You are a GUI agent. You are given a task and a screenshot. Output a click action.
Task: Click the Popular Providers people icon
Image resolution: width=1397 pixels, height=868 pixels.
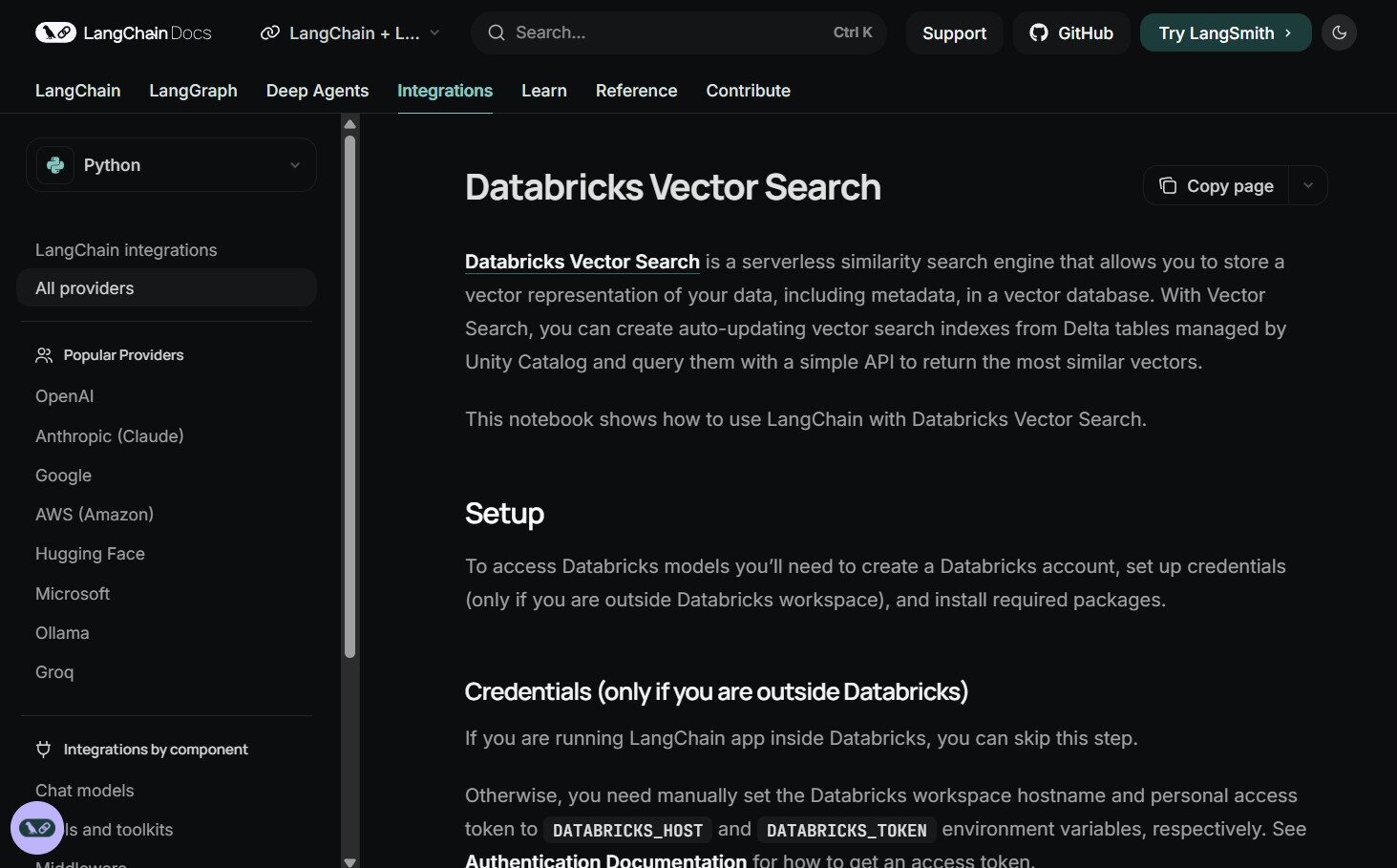click(44, 355)
